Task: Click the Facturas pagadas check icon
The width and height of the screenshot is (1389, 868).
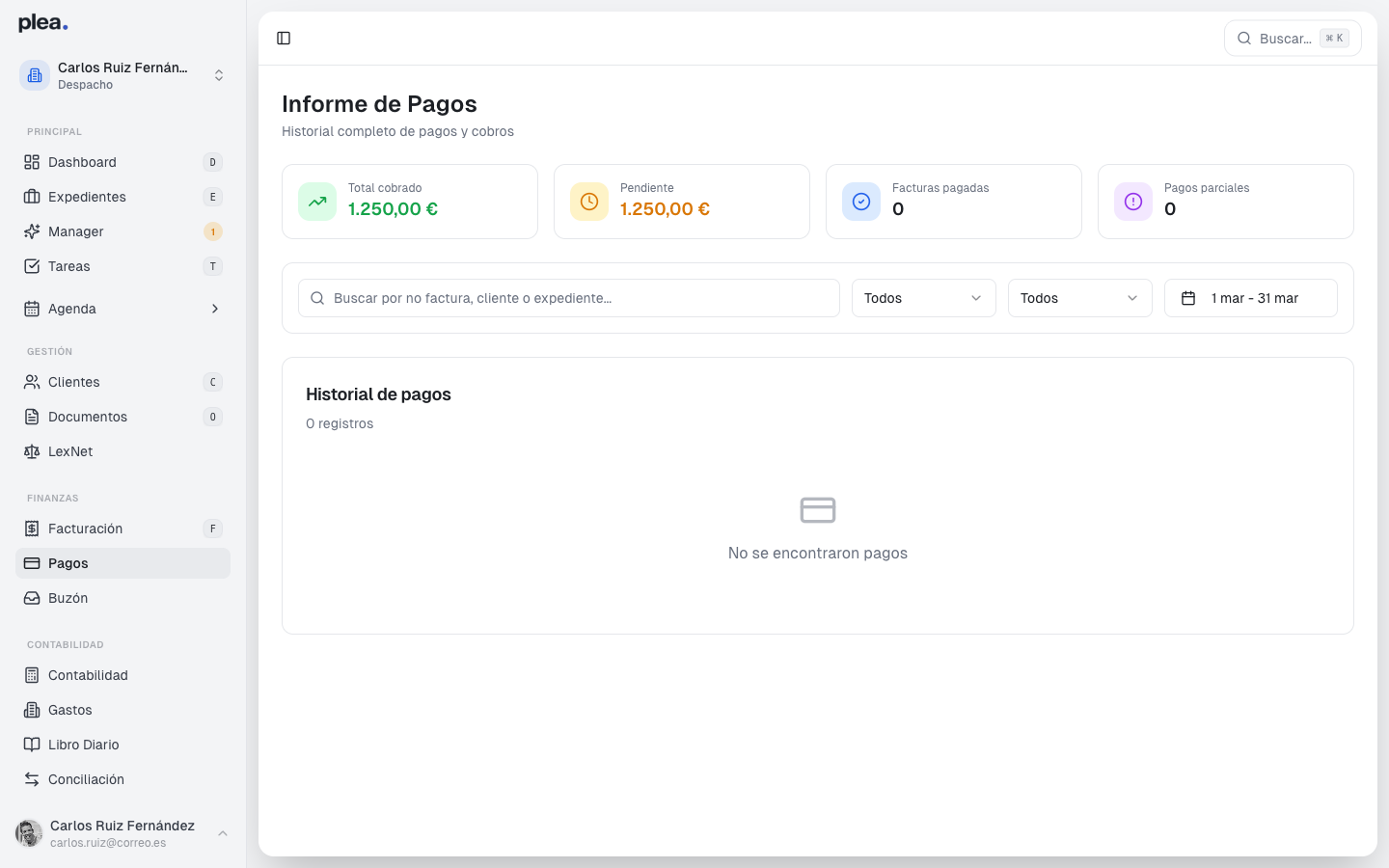Action: pyautogui.click(x=861, y=202)
